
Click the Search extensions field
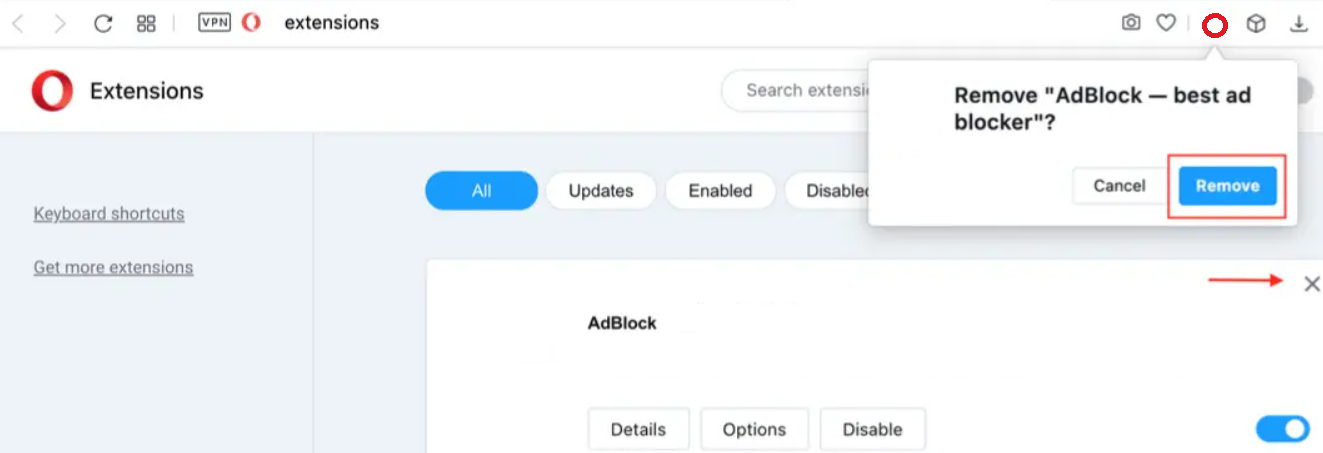(795, 91)
